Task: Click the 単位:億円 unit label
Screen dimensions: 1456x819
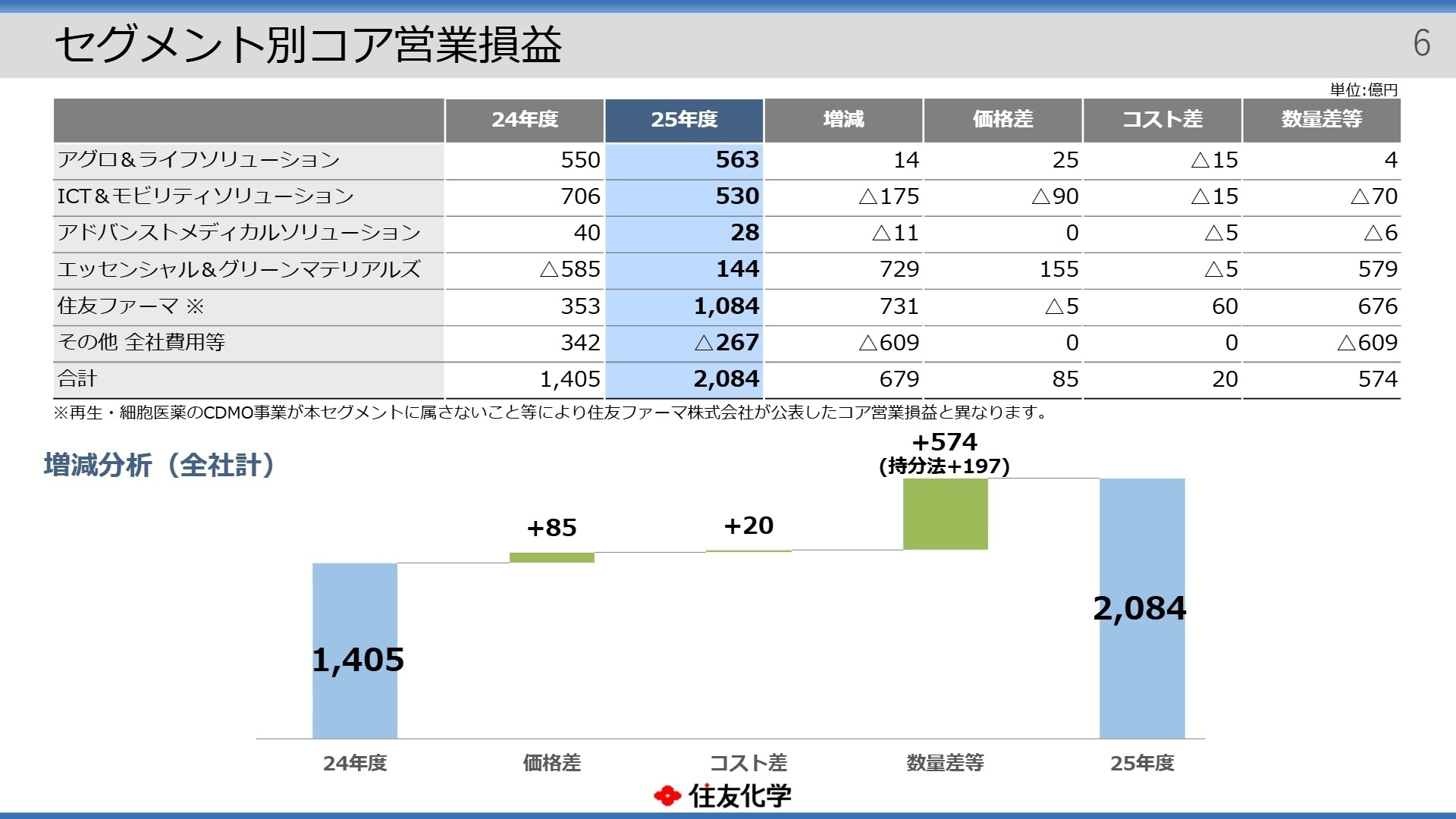Action: [x=1363, y=89]
